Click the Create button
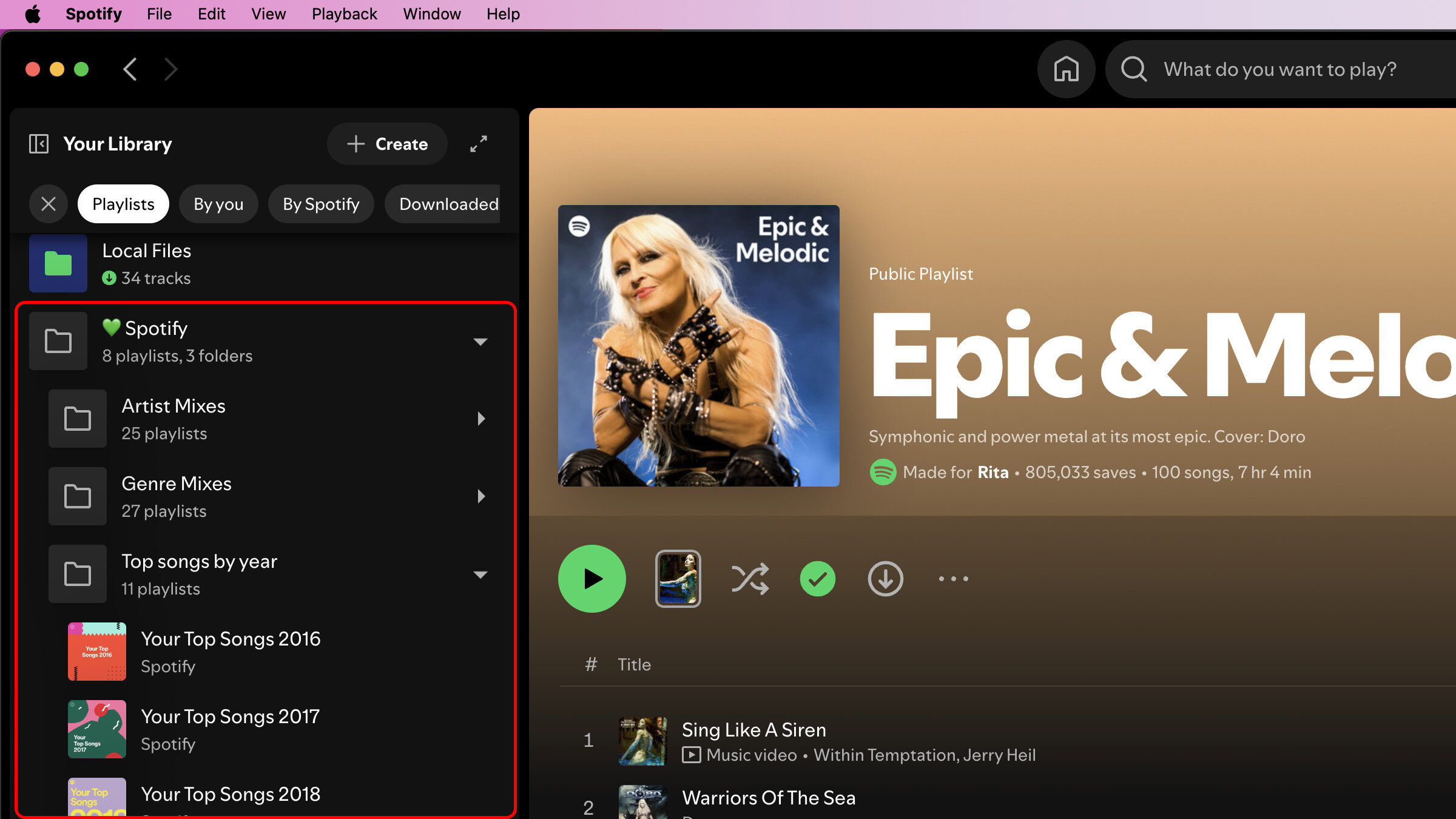The width and height of the screenshot is (1456, 819). (x=387, y=144)
